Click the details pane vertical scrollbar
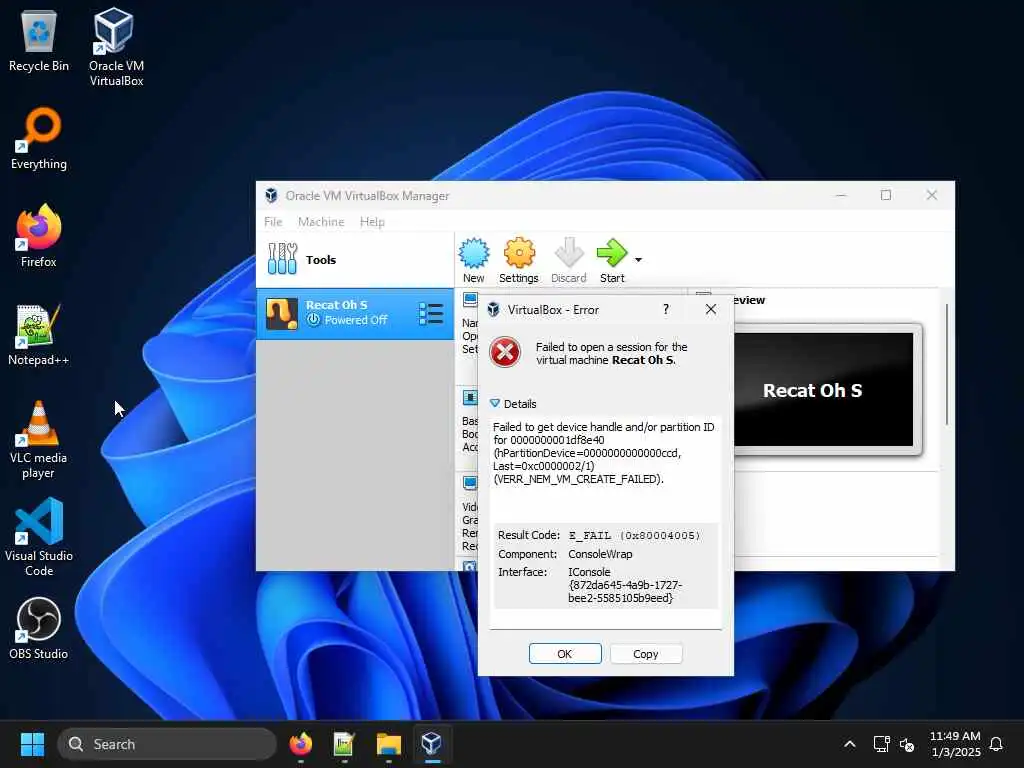1024x768 pixels. (x=947, y=364)
